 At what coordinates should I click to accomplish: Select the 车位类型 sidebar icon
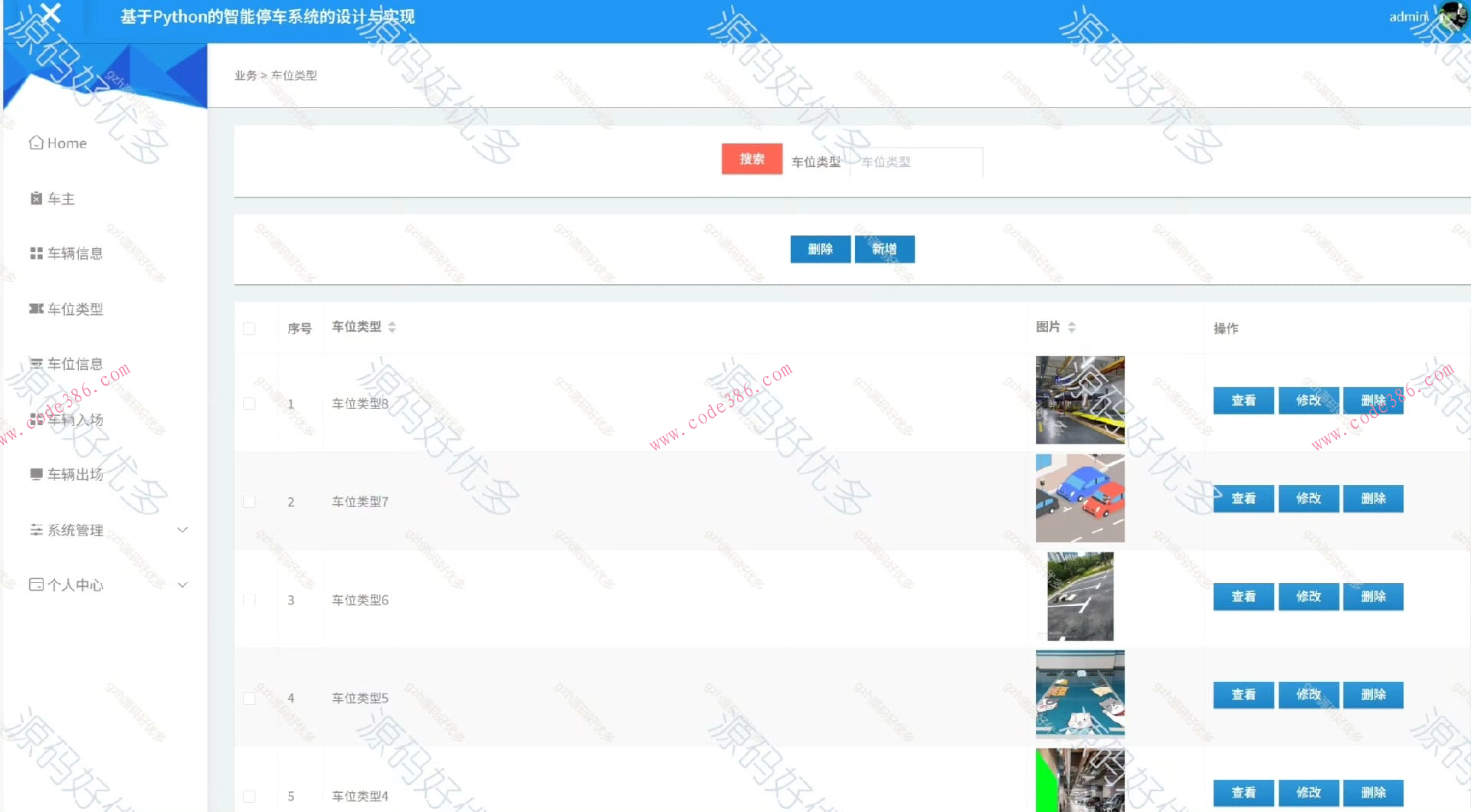point(35,309)
